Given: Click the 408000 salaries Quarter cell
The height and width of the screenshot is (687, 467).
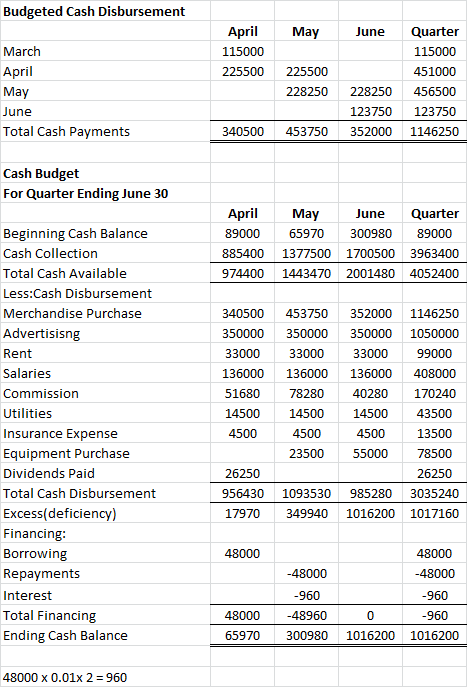Looking at the screenshot, I should (435, 373).
